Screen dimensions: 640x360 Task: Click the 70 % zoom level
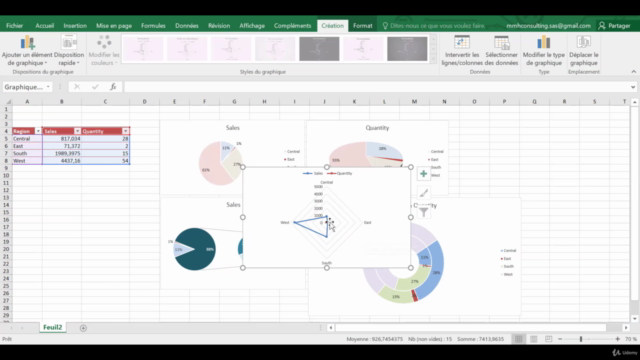click(631, 339)
